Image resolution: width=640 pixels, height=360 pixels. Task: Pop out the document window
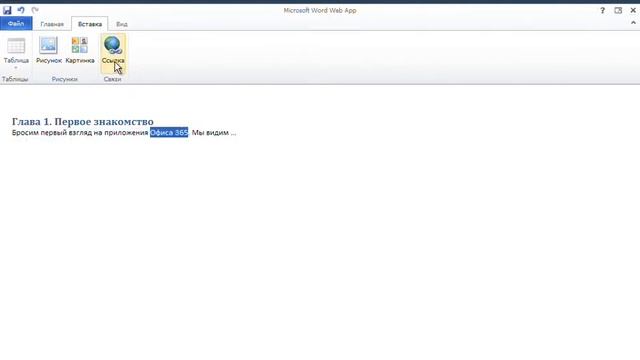point(618,11)
